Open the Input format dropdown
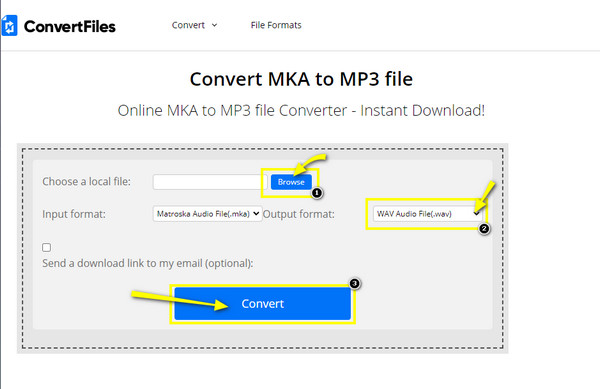600x389 pixels. point(207,214)
